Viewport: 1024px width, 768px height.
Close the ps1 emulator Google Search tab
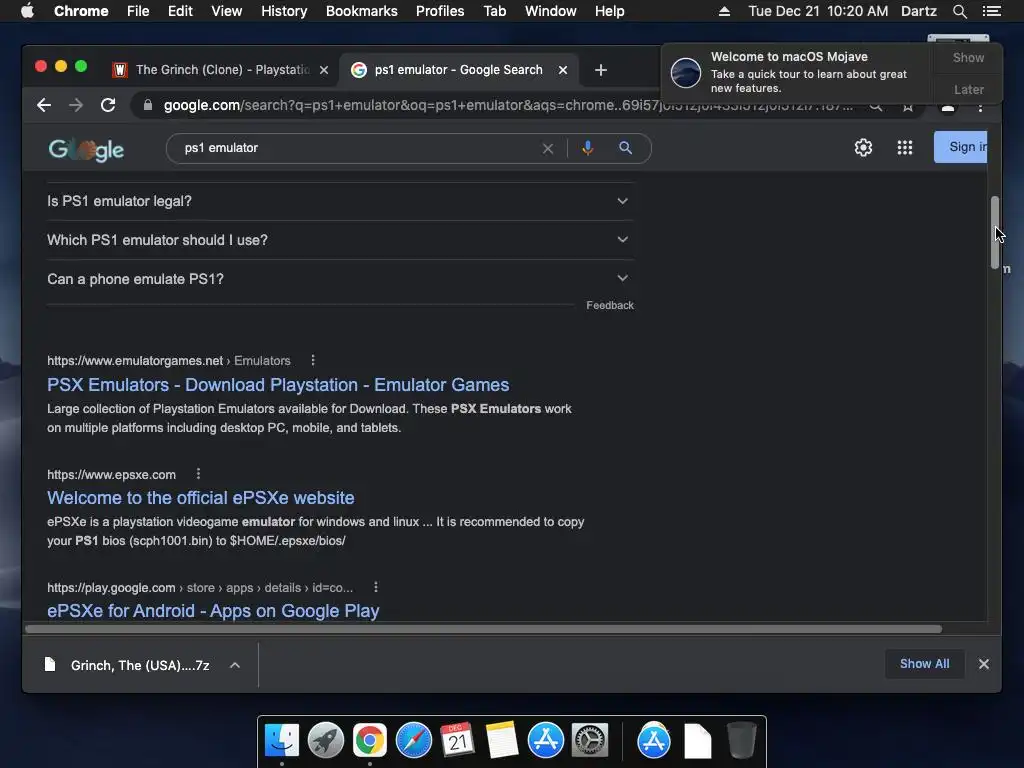point(563,70)
